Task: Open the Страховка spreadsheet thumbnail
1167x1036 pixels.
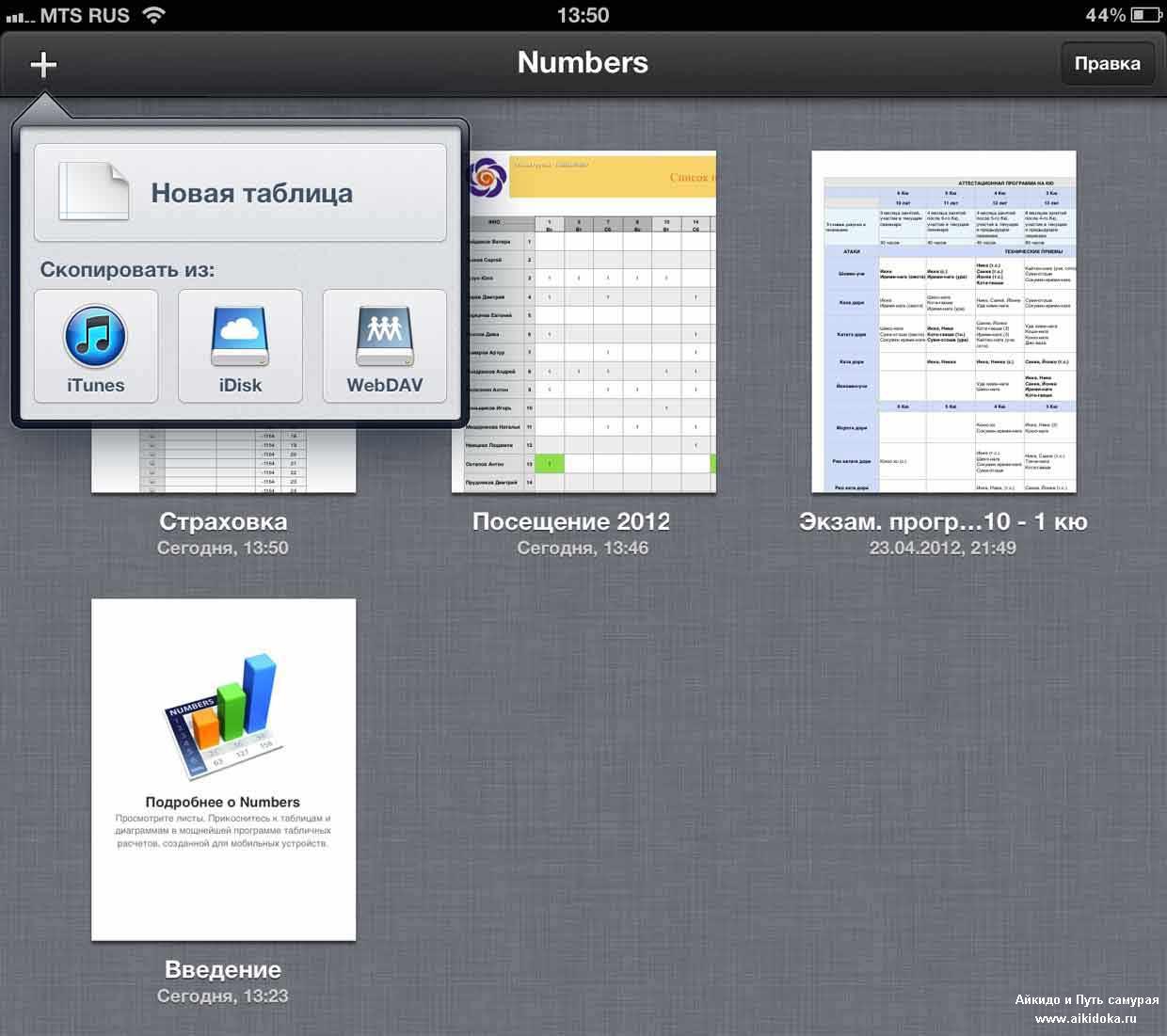Action: tap(223, 460)
